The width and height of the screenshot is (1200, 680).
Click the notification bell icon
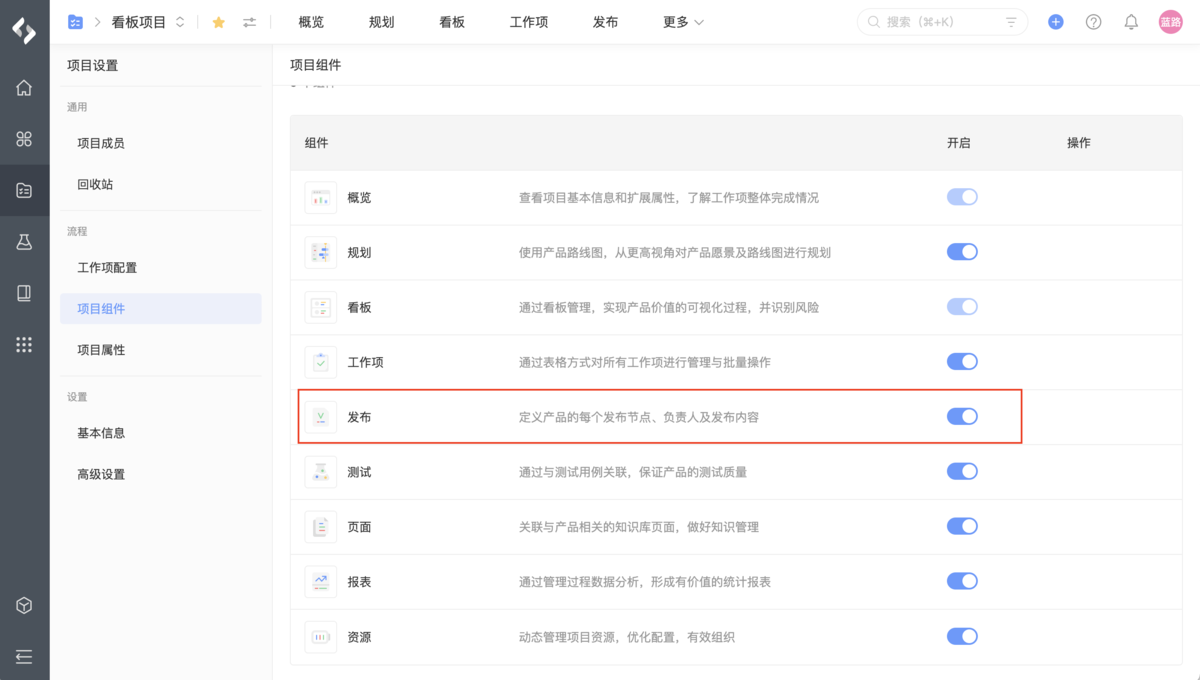pyautogui.click(x=1131, y=21)
